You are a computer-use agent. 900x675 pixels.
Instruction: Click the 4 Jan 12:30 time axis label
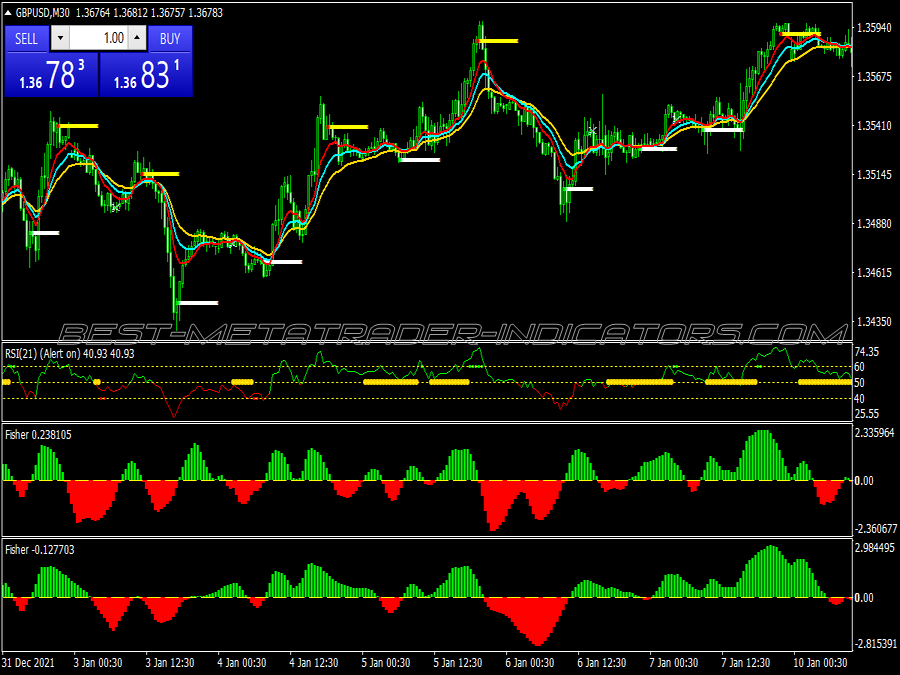click(314, 662)
